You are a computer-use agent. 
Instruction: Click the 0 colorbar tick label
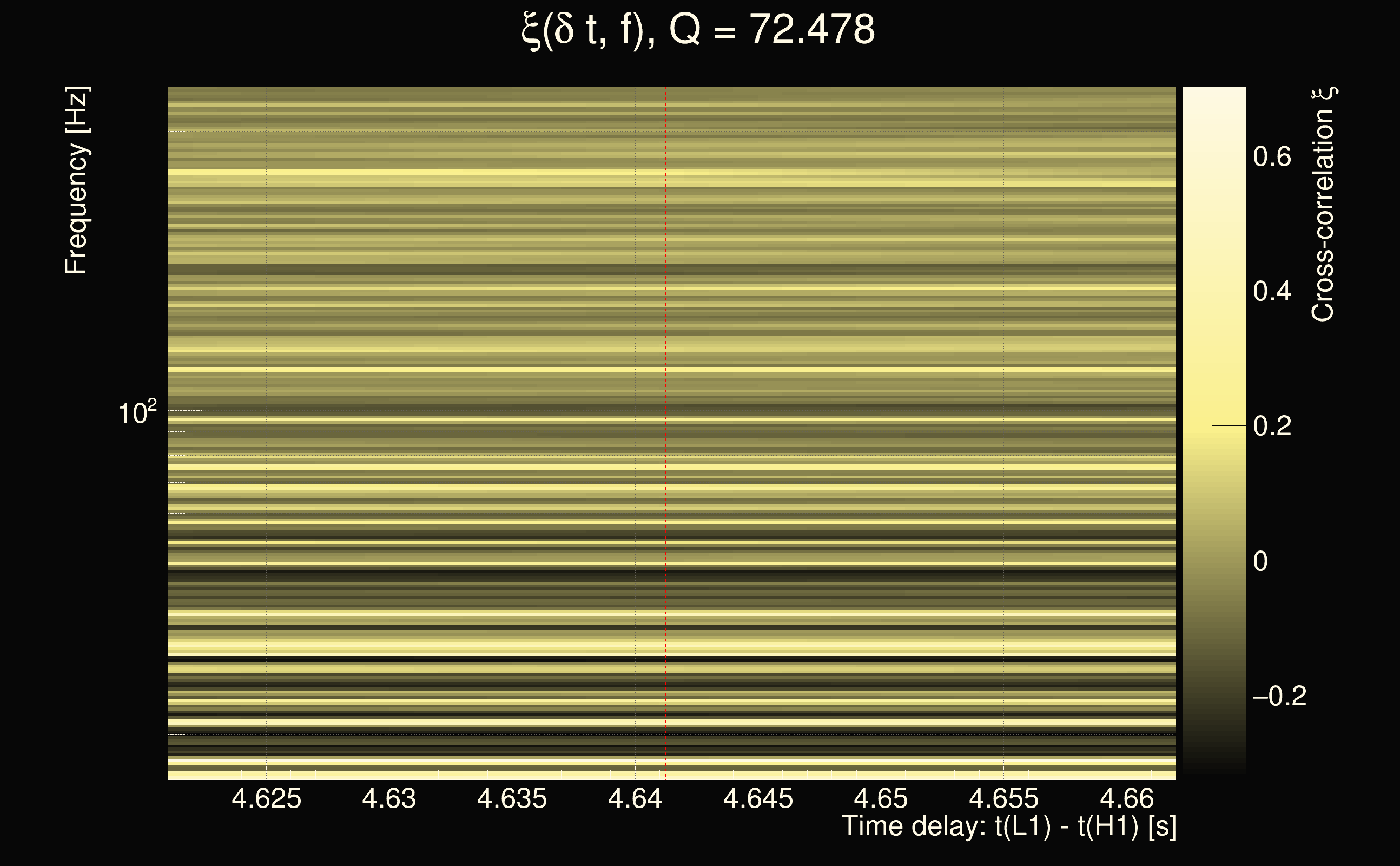(1260, 561)
